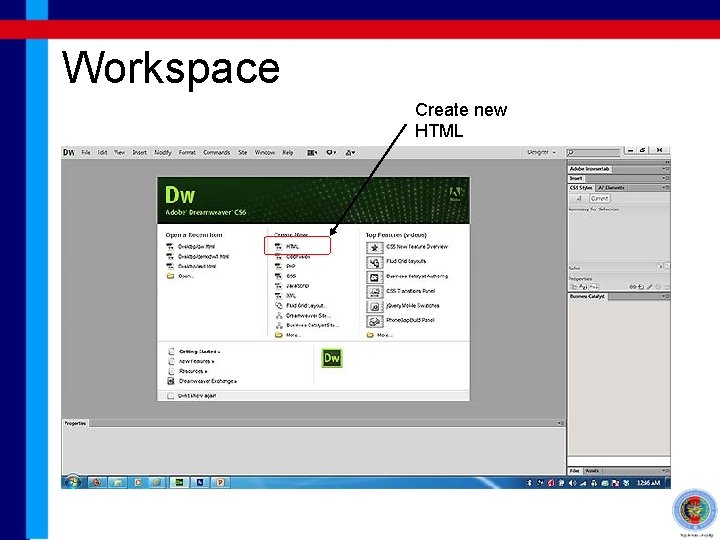This screenshot has height=540, width=720.
Task: Open the Business Catalyst panel options menu
Action: point(665,296)
